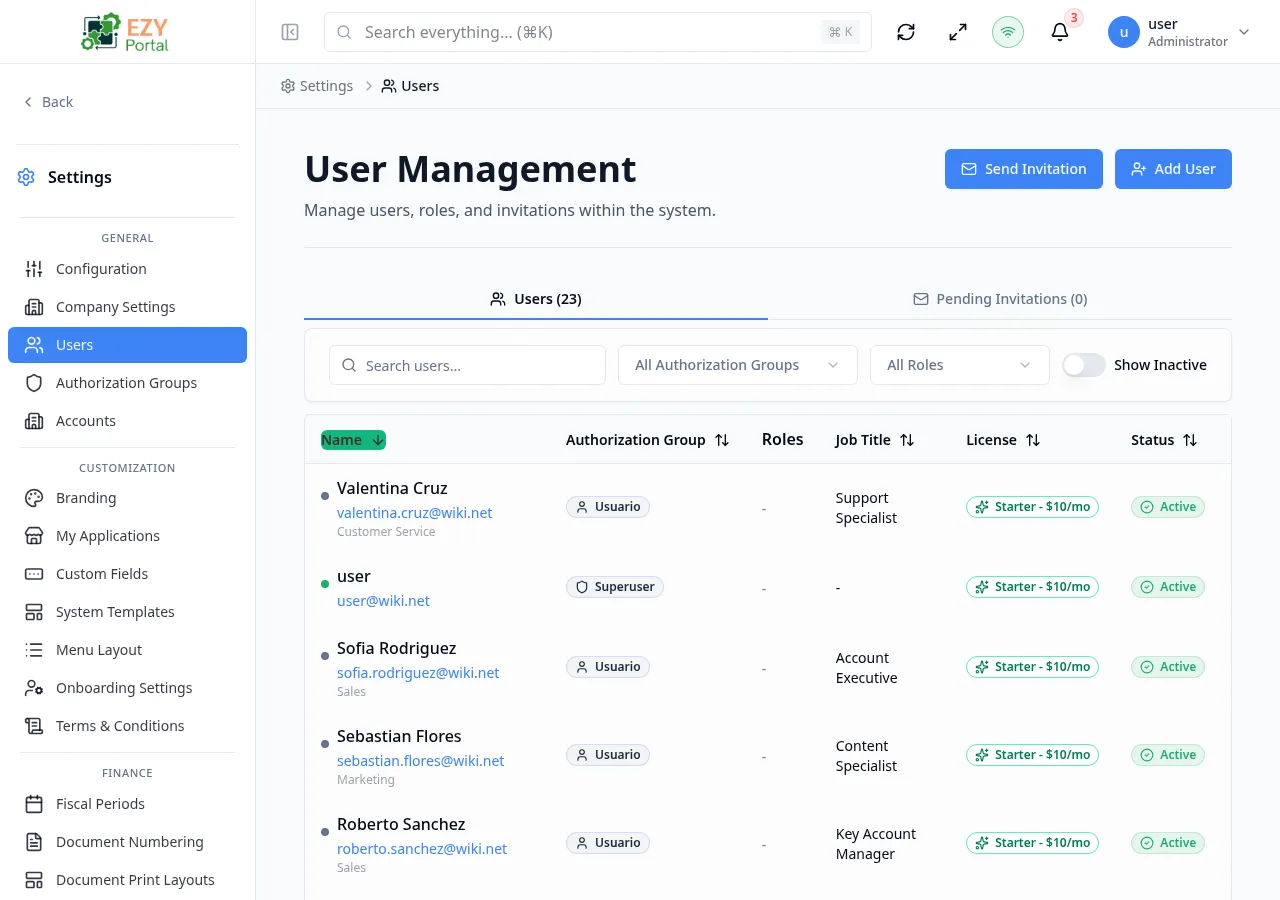This screenshot has height=900, width=1280.
Task: Open Authorization Groups menu item
Action: [x=127, y=383]
